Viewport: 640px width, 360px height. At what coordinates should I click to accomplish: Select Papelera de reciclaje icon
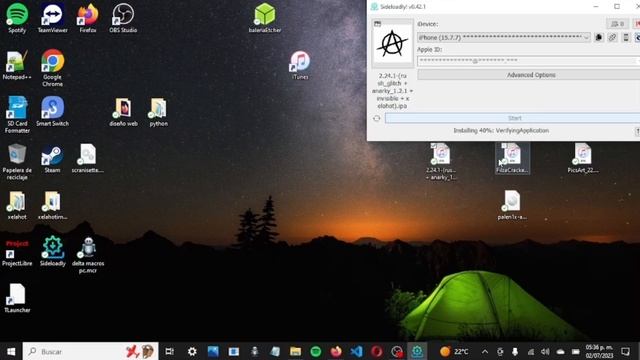tap(17, 162)
